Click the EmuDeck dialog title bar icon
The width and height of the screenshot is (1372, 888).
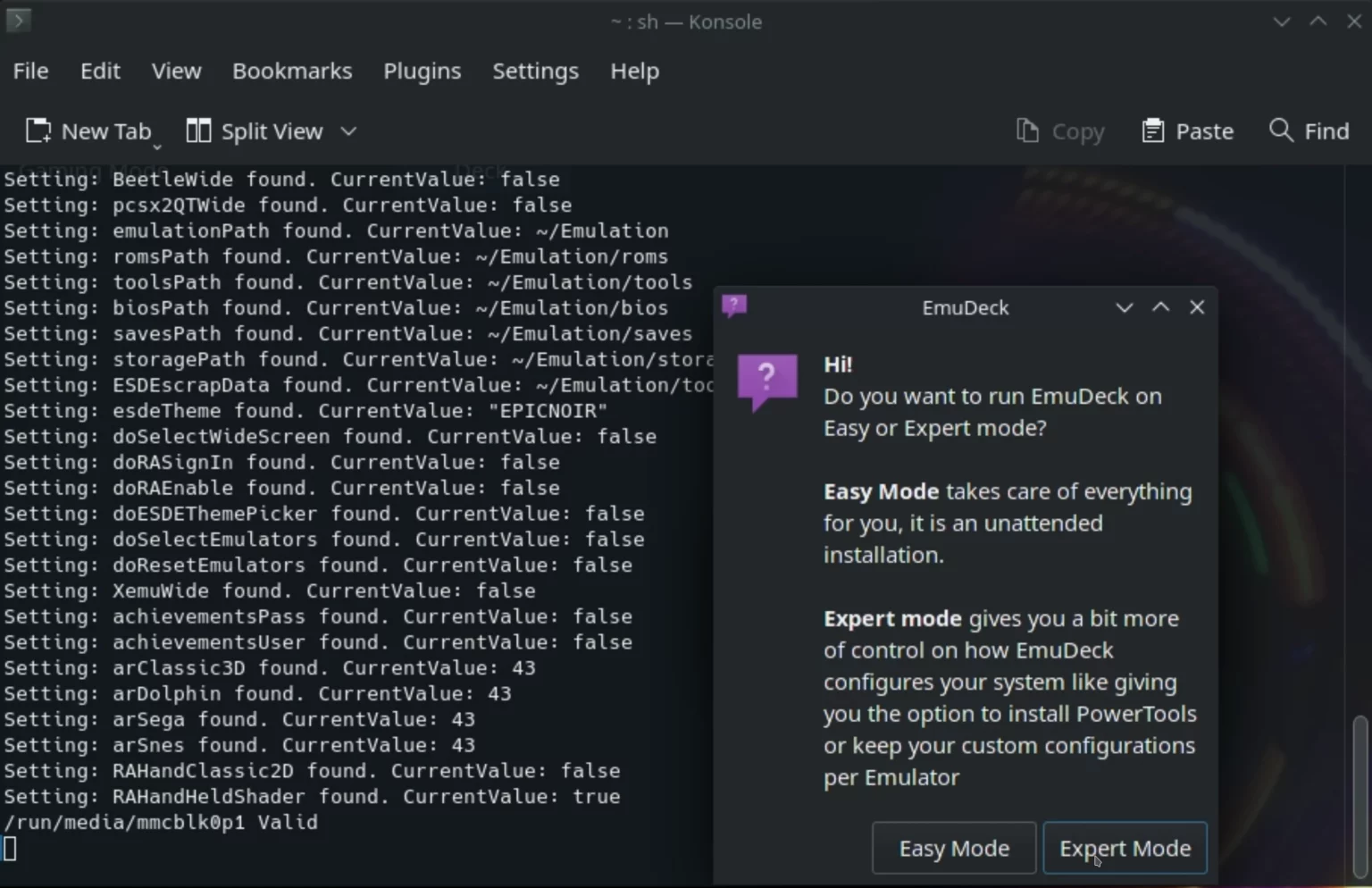[734, 306]
